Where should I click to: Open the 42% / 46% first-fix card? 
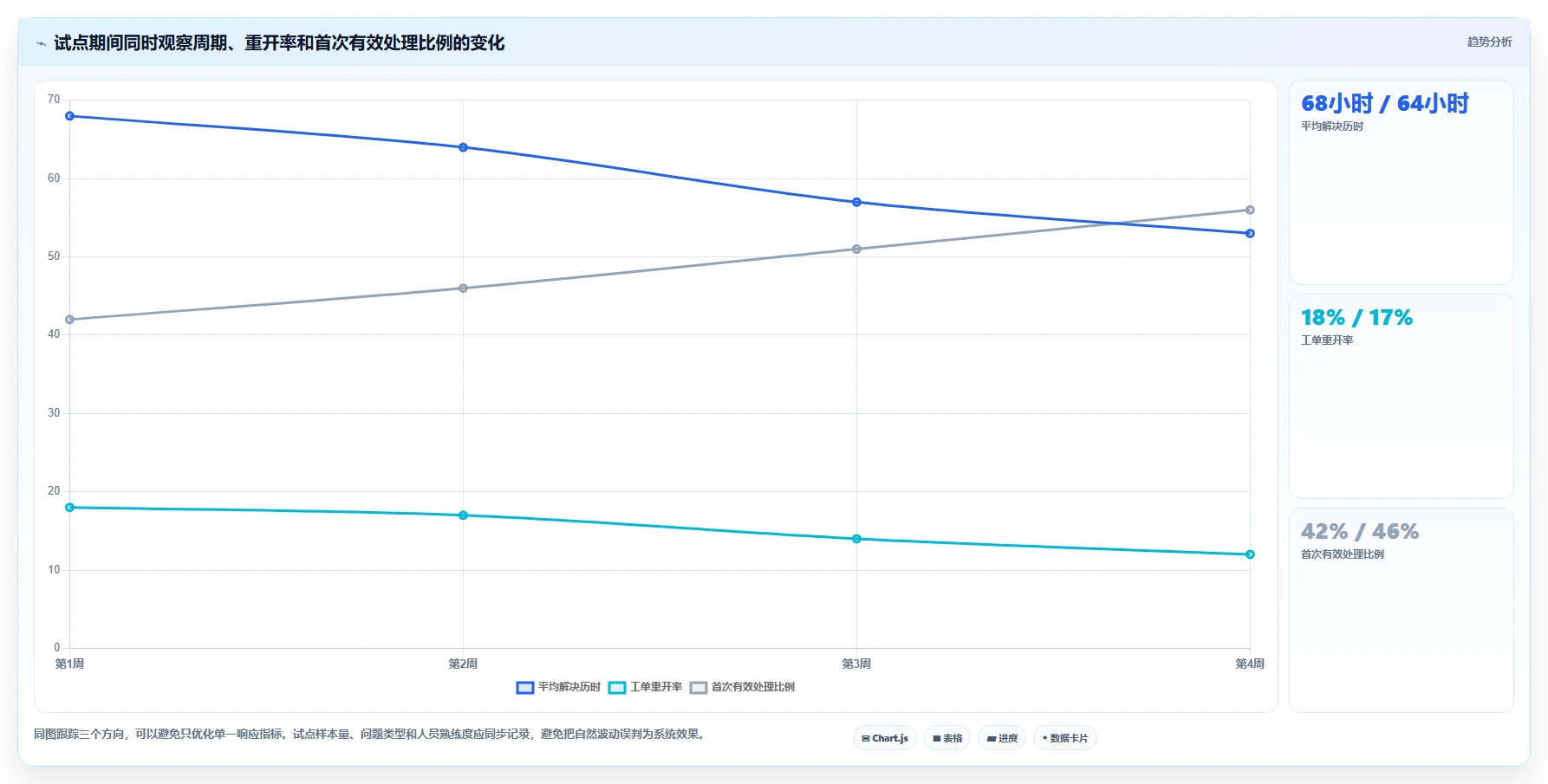1402,611
